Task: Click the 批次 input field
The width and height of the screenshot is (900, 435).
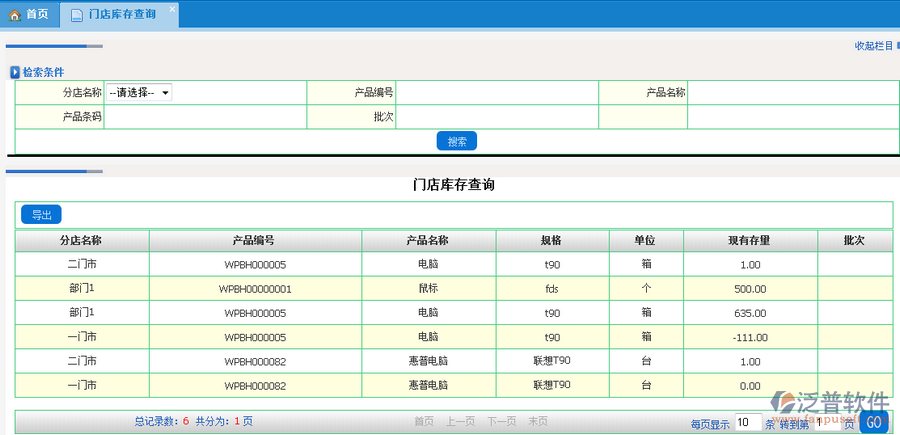Action: (x=497, y=117)
